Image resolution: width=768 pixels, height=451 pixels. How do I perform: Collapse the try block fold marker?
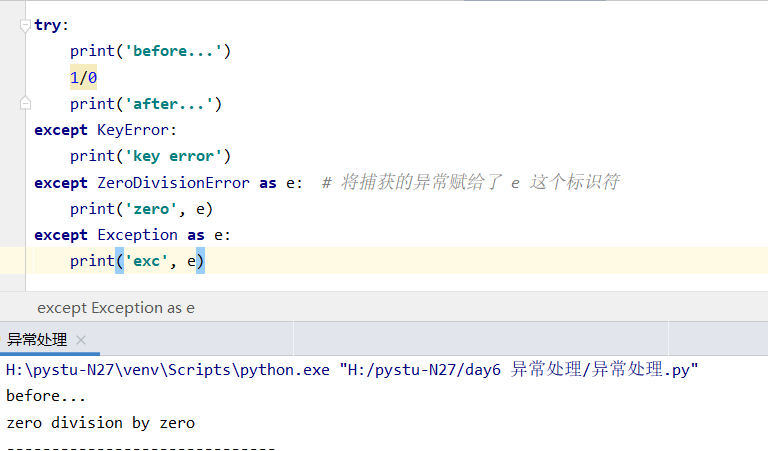point(25,25)
